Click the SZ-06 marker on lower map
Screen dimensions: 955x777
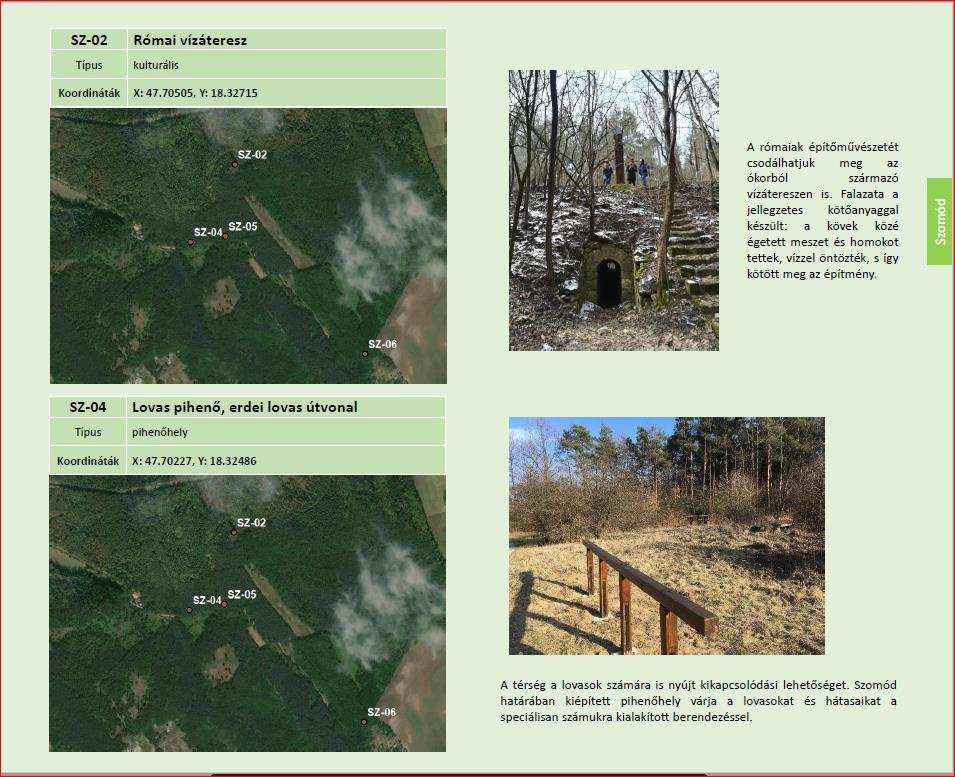[x=364, y=722]
